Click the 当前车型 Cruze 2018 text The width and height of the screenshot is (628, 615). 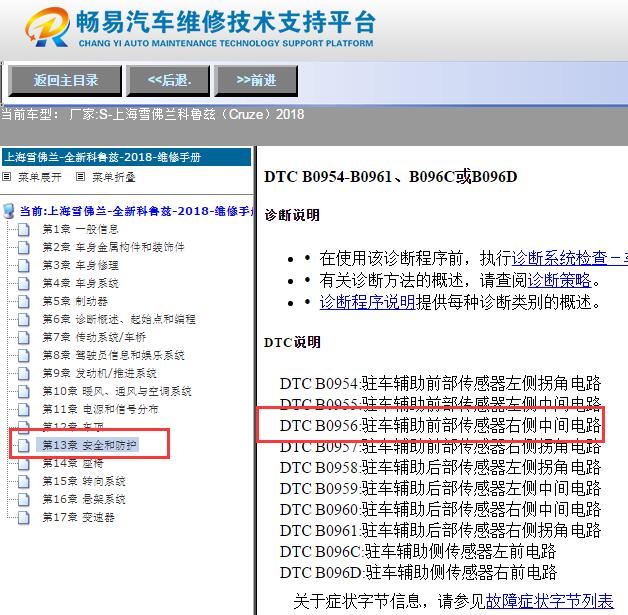pyautogui.click(x=153, y=115)
